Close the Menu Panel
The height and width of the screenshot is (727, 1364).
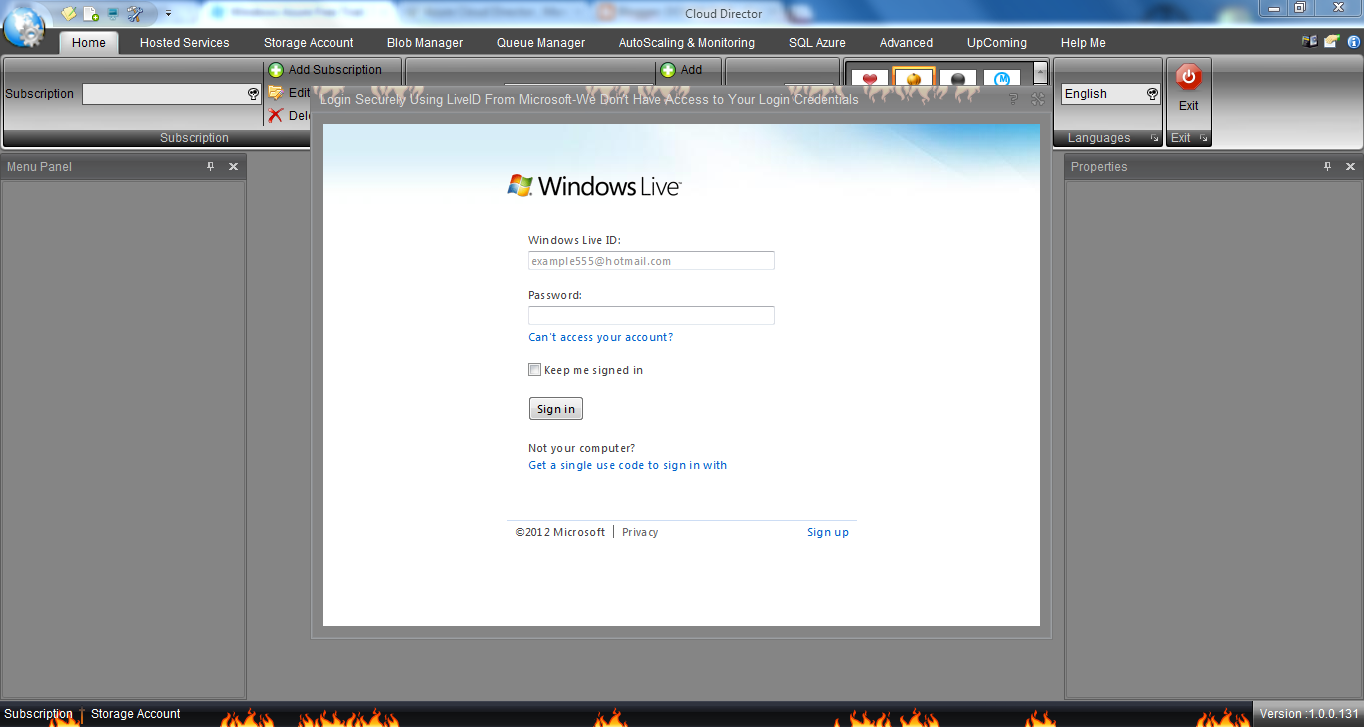(x=233, y=167)
